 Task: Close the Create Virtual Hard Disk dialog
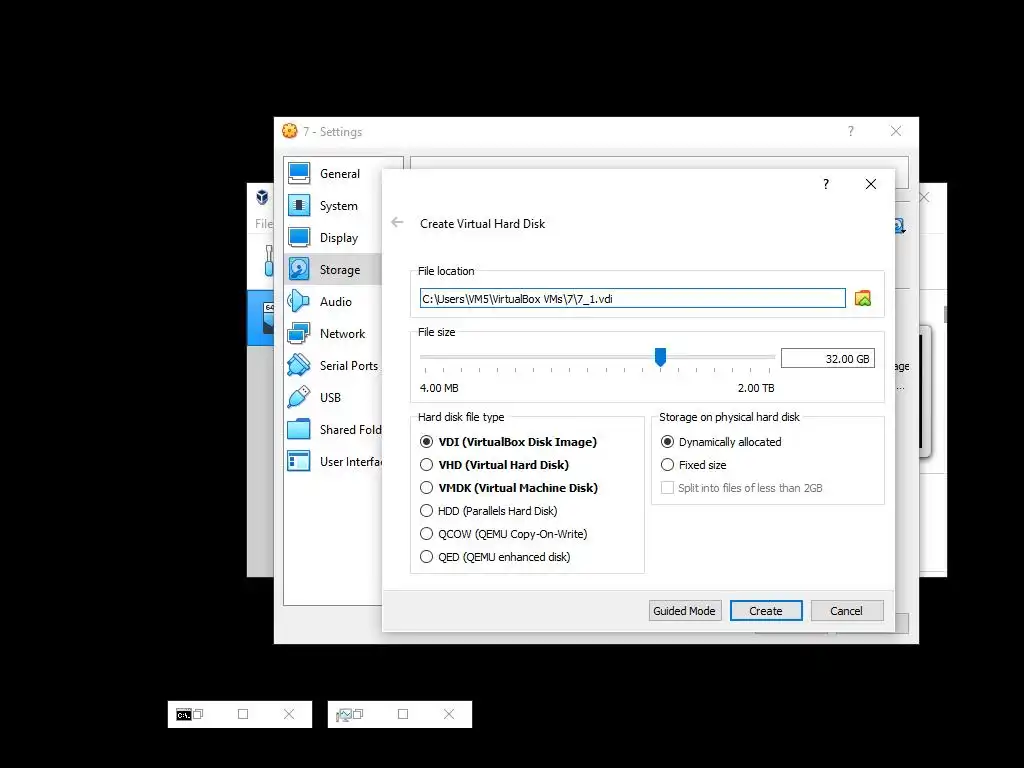871,184
